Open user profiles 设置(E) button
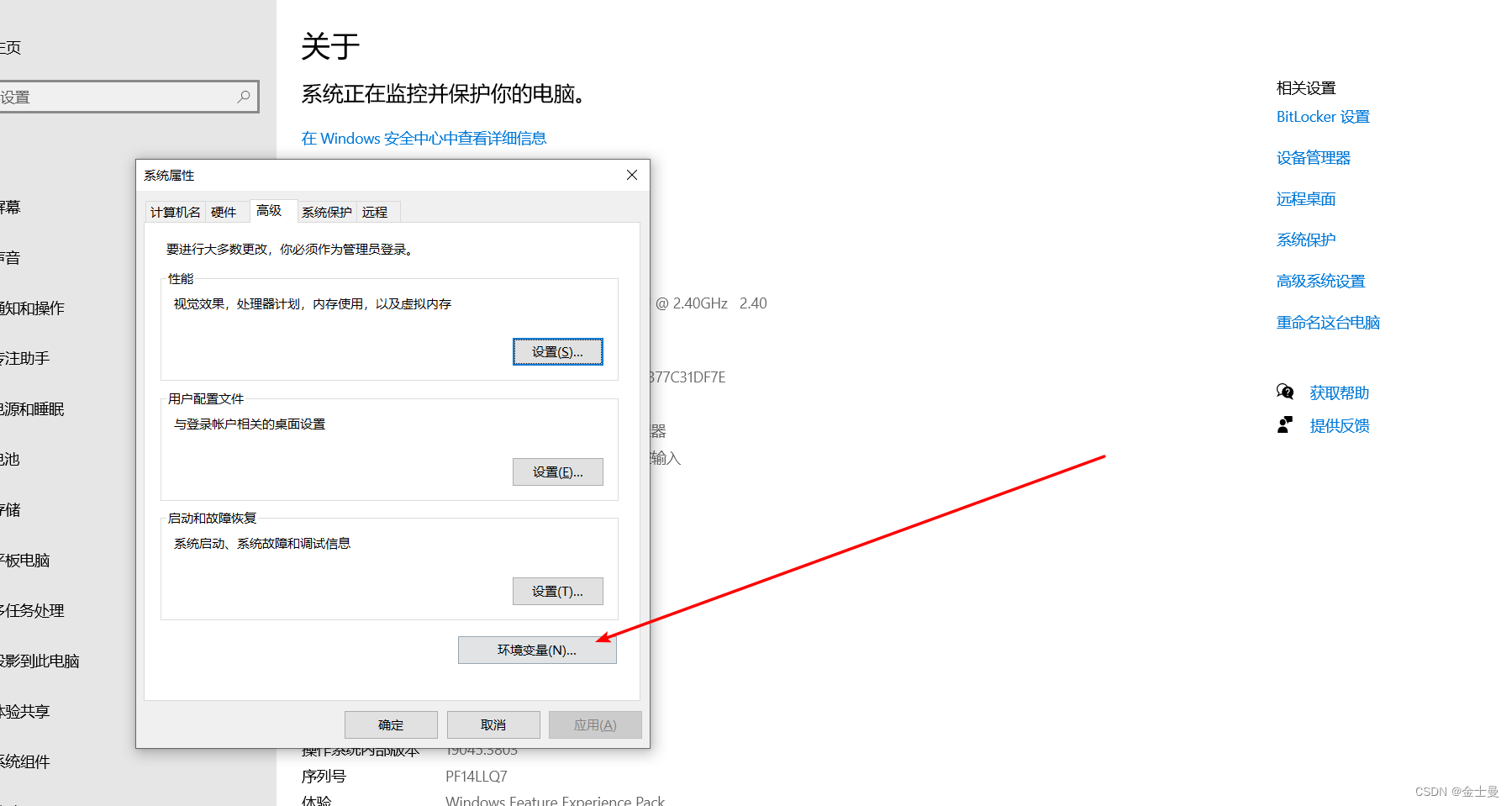Viewport: 1512px width, 806px height. point(558,472)
